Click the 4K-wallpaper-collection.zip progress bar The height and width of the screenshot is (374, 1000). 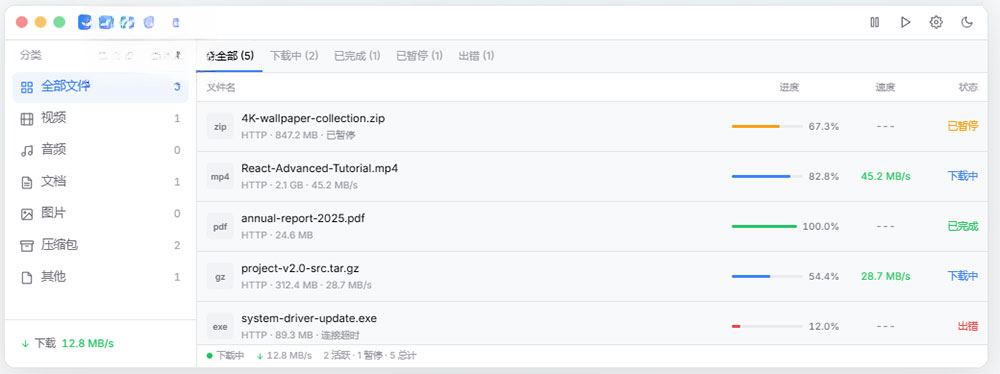(767, 126)
